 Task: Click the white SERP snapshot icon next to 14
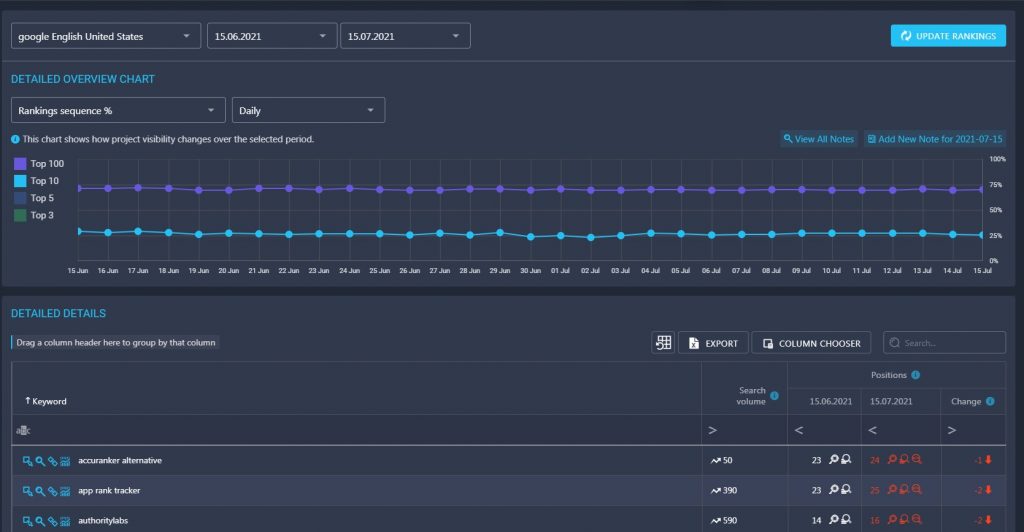coord(846,520)
